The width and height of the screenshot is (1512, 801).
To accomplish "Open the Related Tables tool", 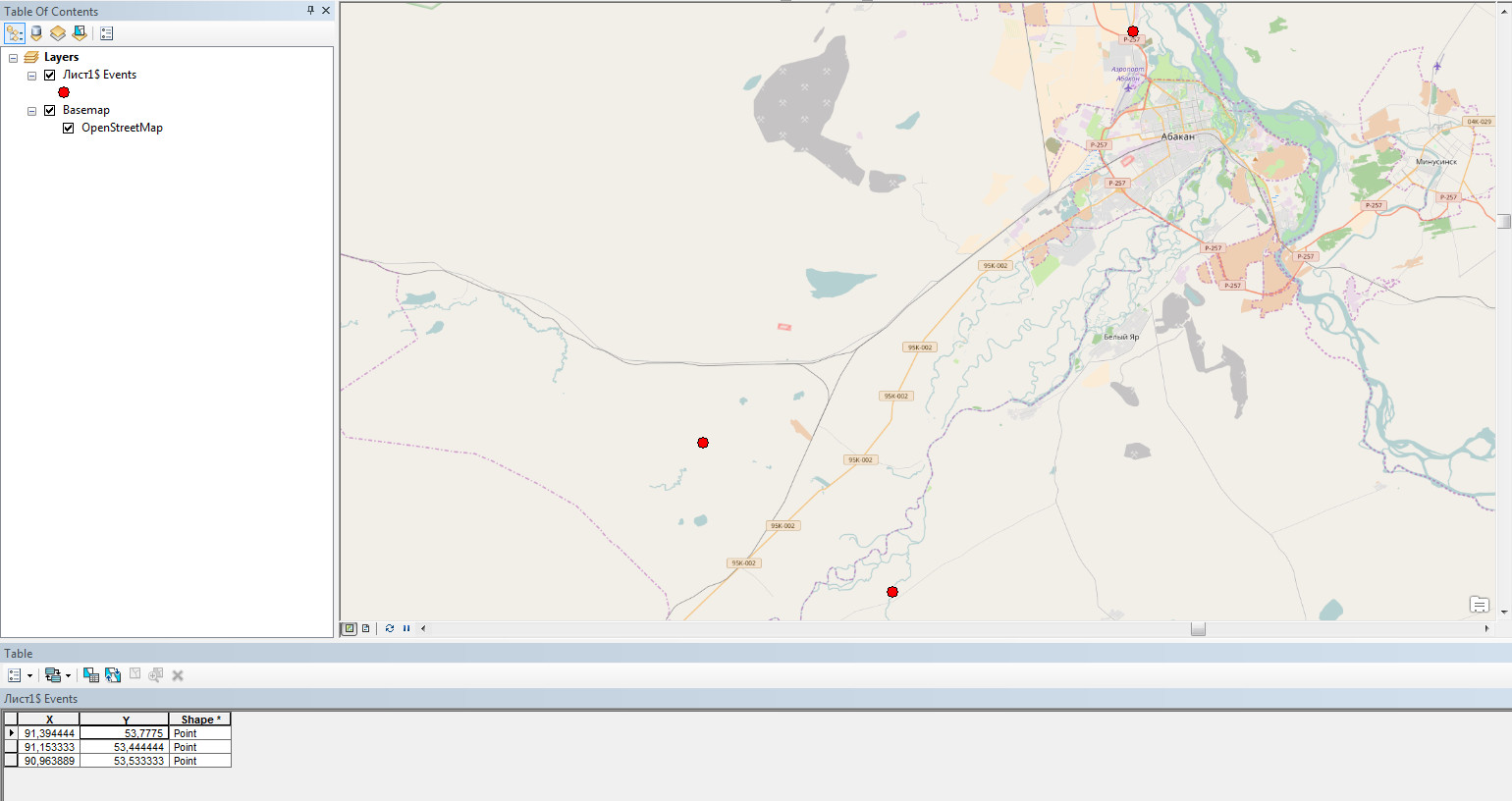I will tap(53, 675).
